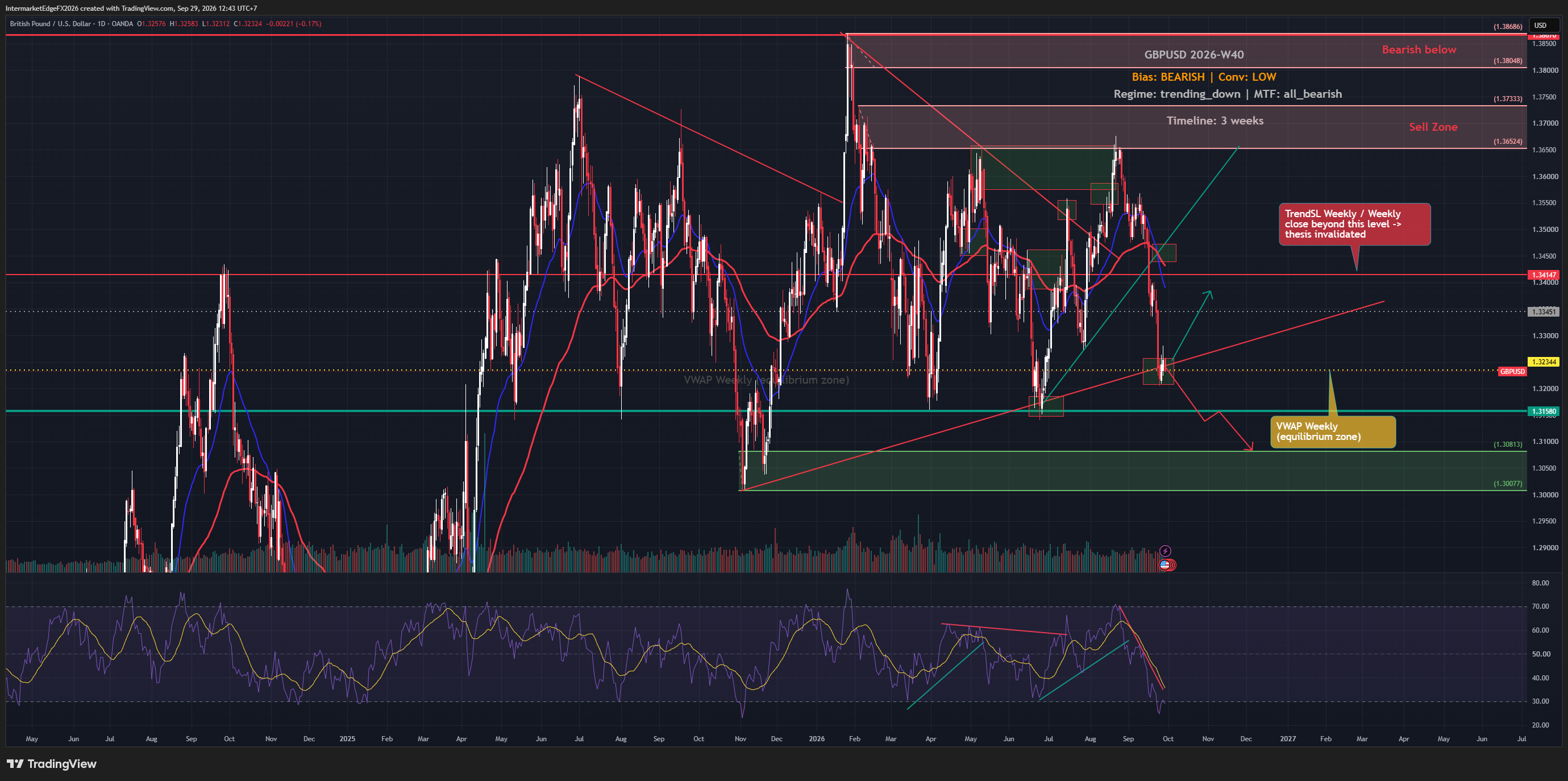Select the gray 1.33451 price axis label
Viewport: 1568px width, 781px height.
[1544, 311]
